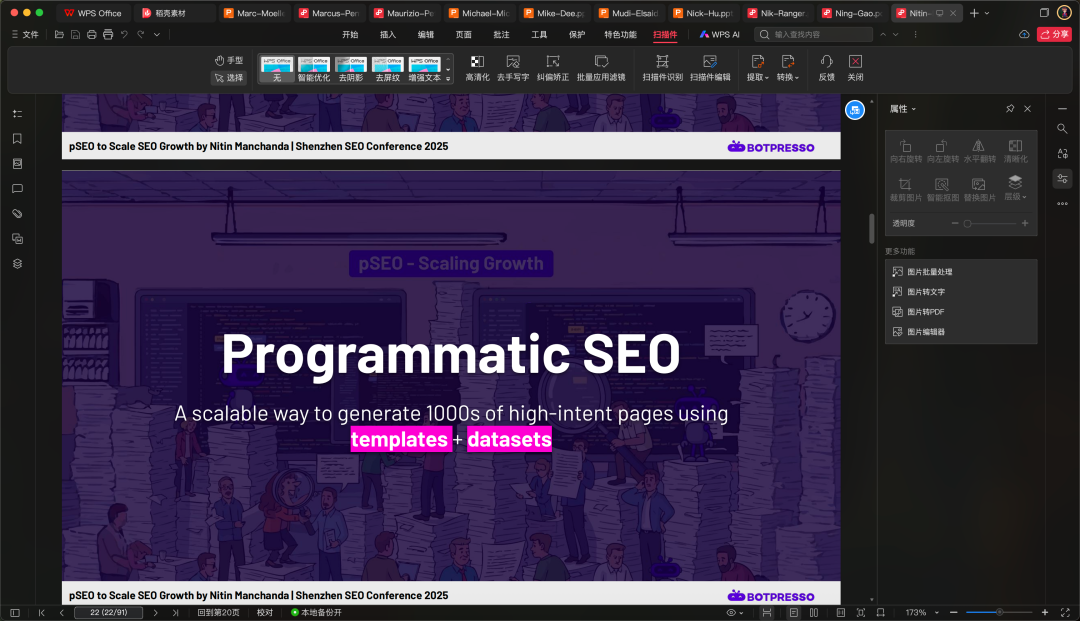This screenshot has width=1080, height=621.
Task: Pin the 属性 properties panel
Action: [1010, 109]
